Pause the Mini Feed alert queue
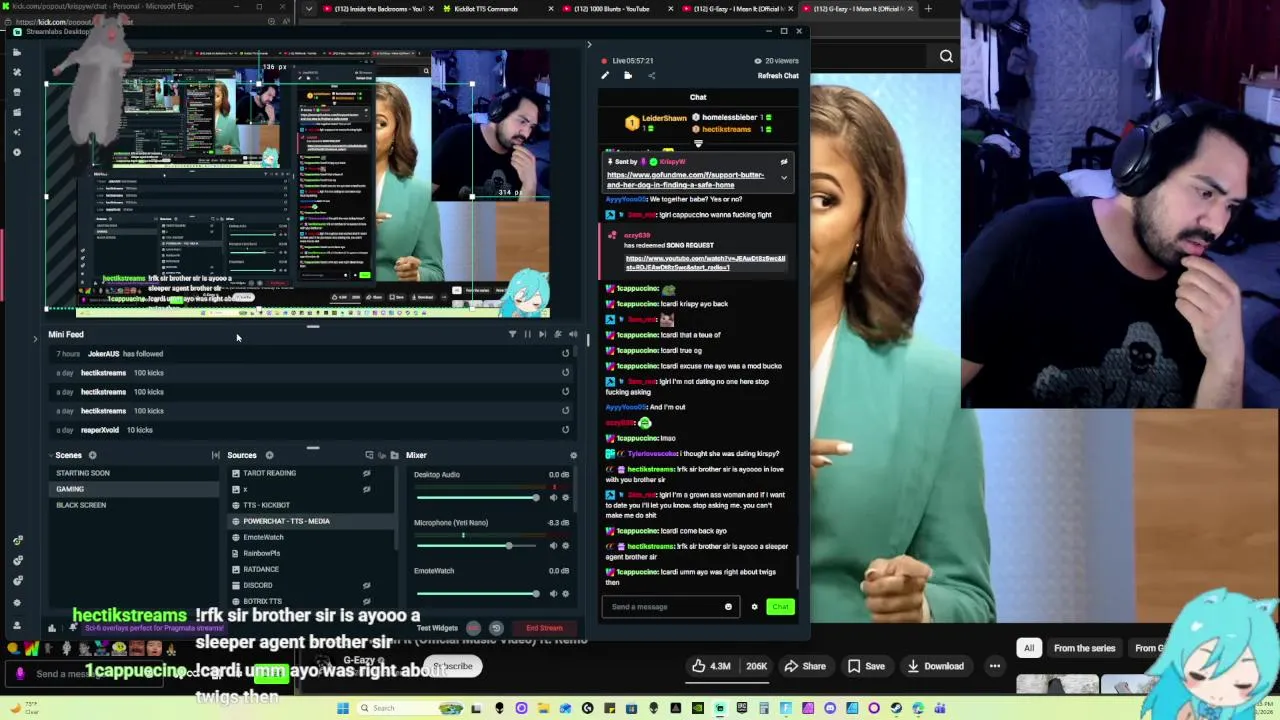Viewport: 1280px width, 720px height. [527, 334]
